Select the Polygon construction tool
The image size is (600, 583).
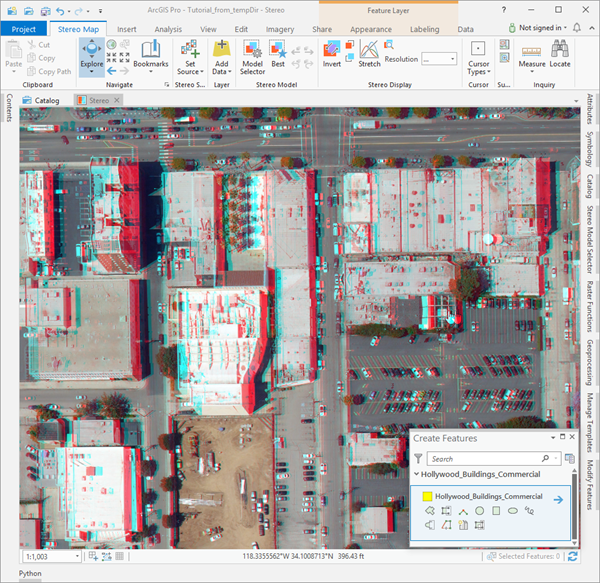coord(430,511)
